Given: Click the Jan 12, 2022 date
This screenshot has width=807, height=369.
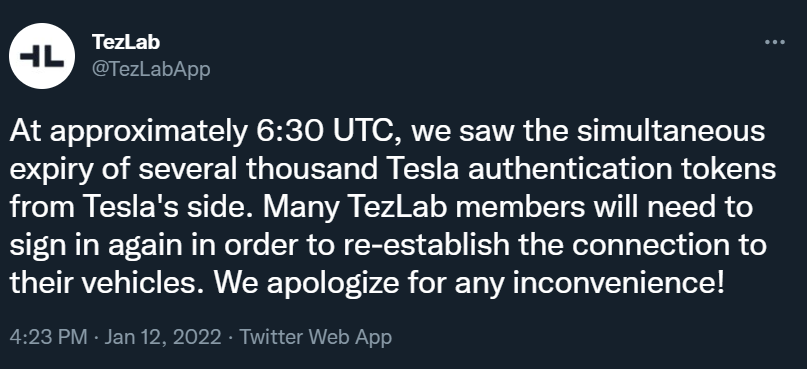Looking at the screenshot, I should [x=163, y=337].
